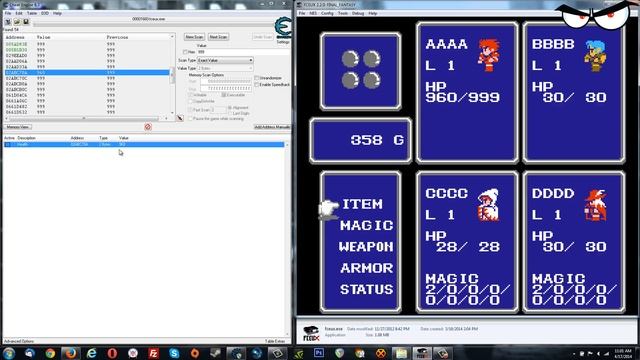Screen dimensions: 640x360
Task: Open Skype from the taskbar
Action: [174, 353]
